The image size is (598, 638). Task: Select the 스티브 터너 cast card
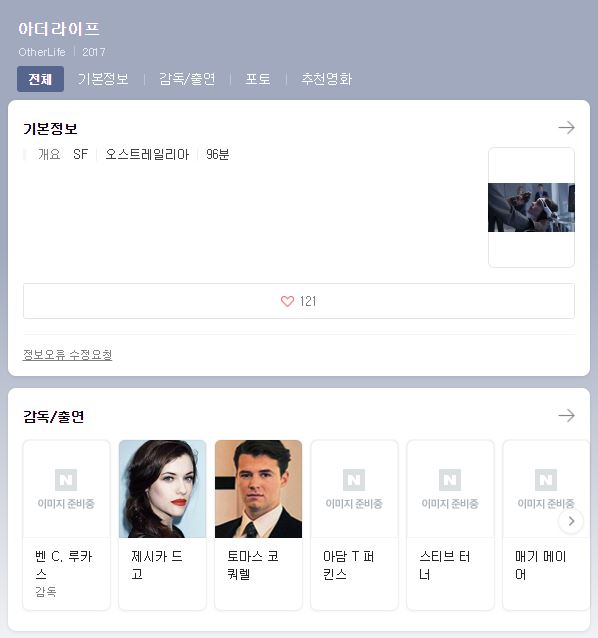(x=450, y=525)
